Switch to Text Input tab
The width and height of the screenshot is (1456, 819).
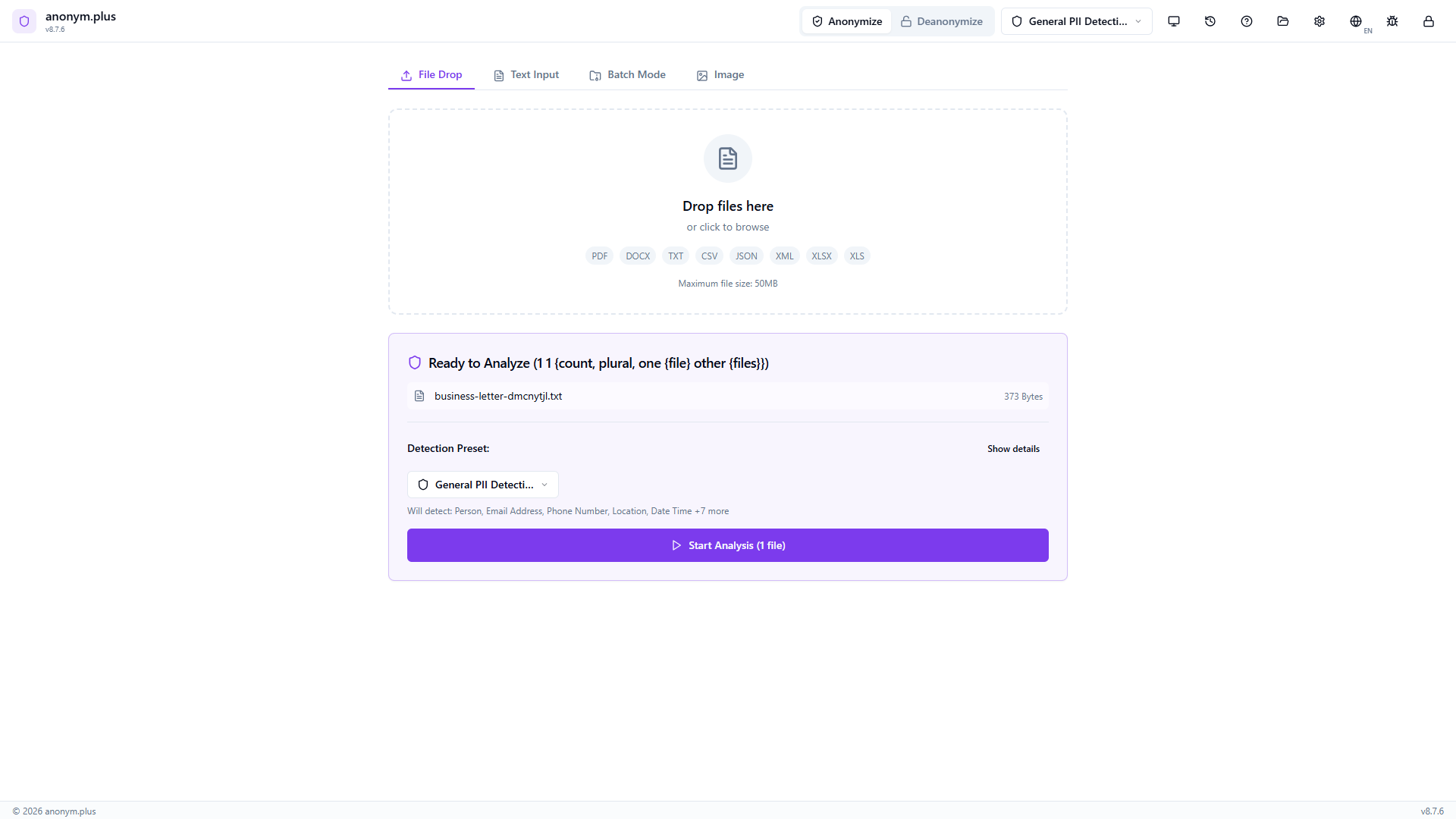[x=526, y=75]
